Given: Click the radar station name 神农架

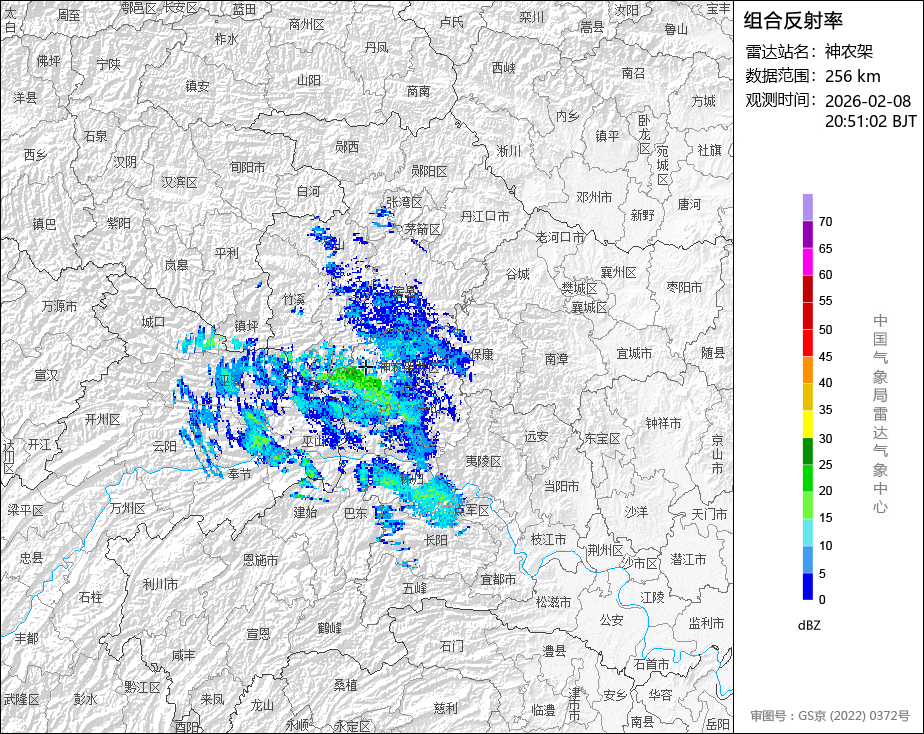Looking at the screenshot, I should point(849,52).
